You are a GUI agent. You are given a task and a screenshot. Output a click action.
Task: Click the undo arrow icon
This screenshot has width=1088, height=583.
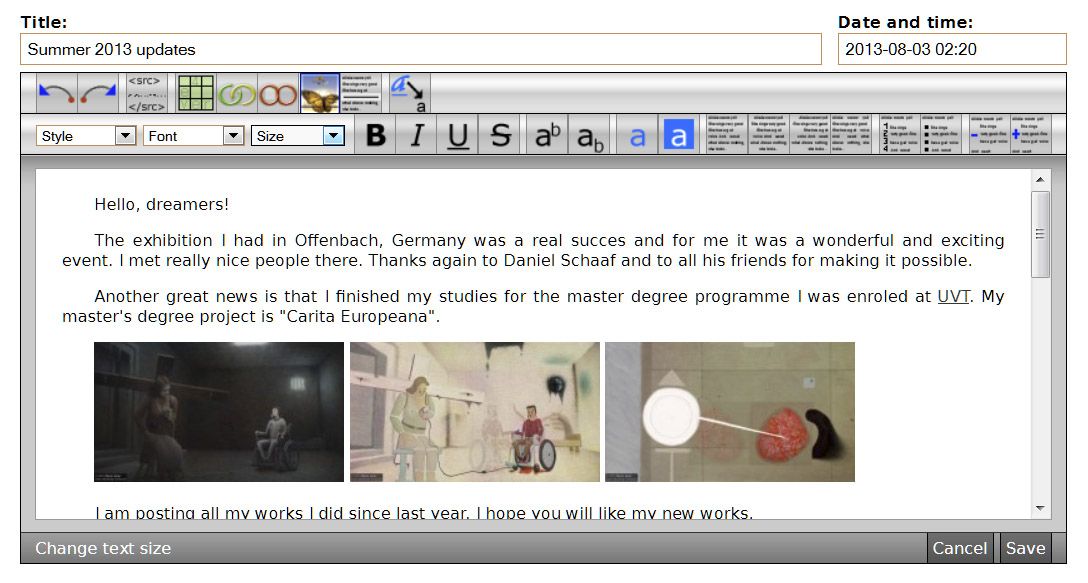tap(57, 94)
